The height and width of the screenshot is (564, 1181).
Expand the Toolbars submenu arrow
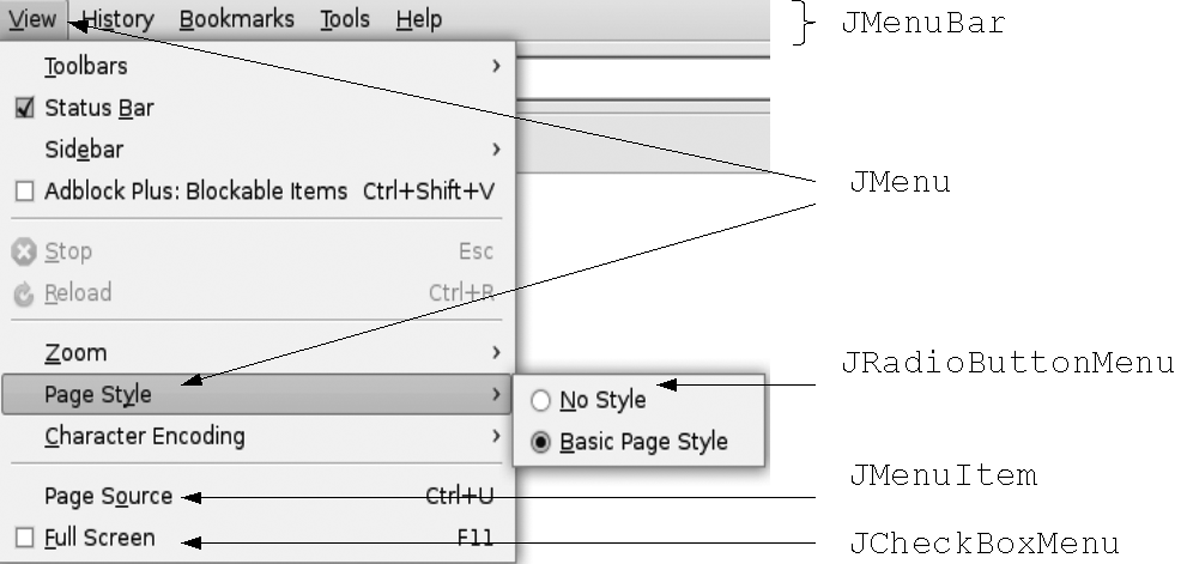click(496, 66)
